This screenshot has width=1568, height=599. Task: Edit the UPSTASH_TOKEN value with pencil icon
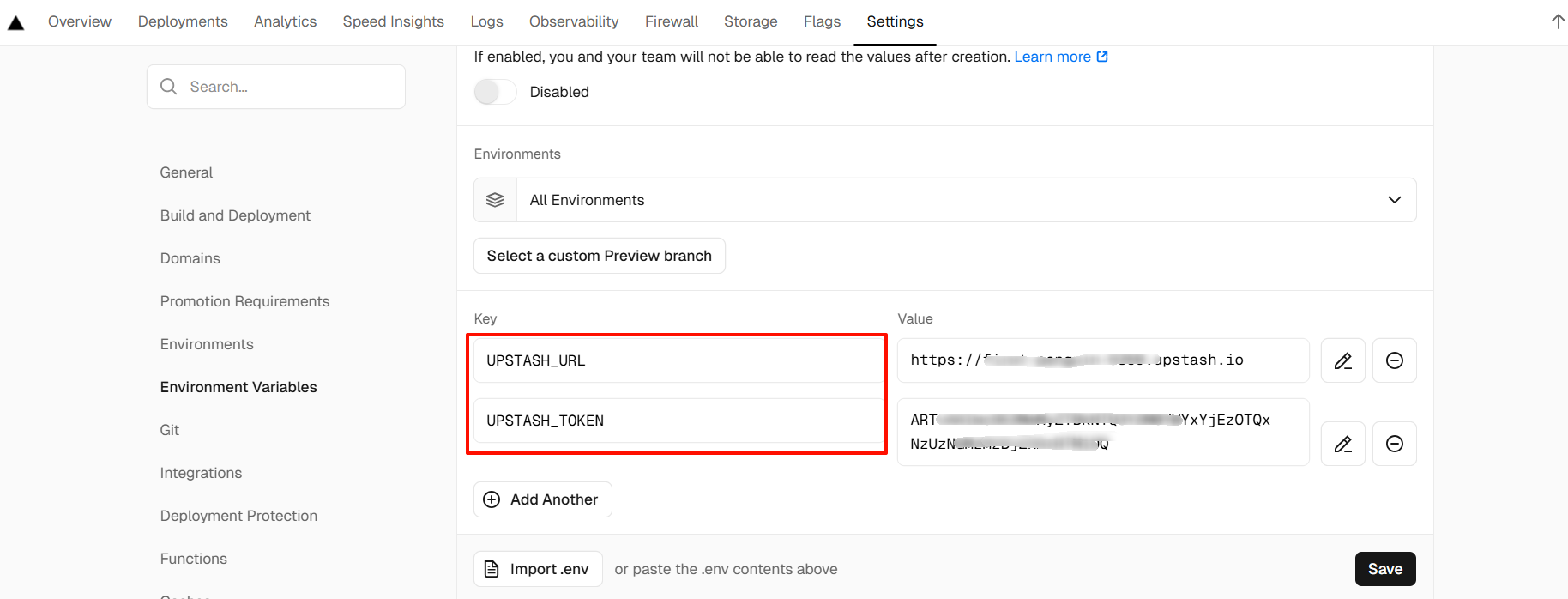coord(1342,444)
